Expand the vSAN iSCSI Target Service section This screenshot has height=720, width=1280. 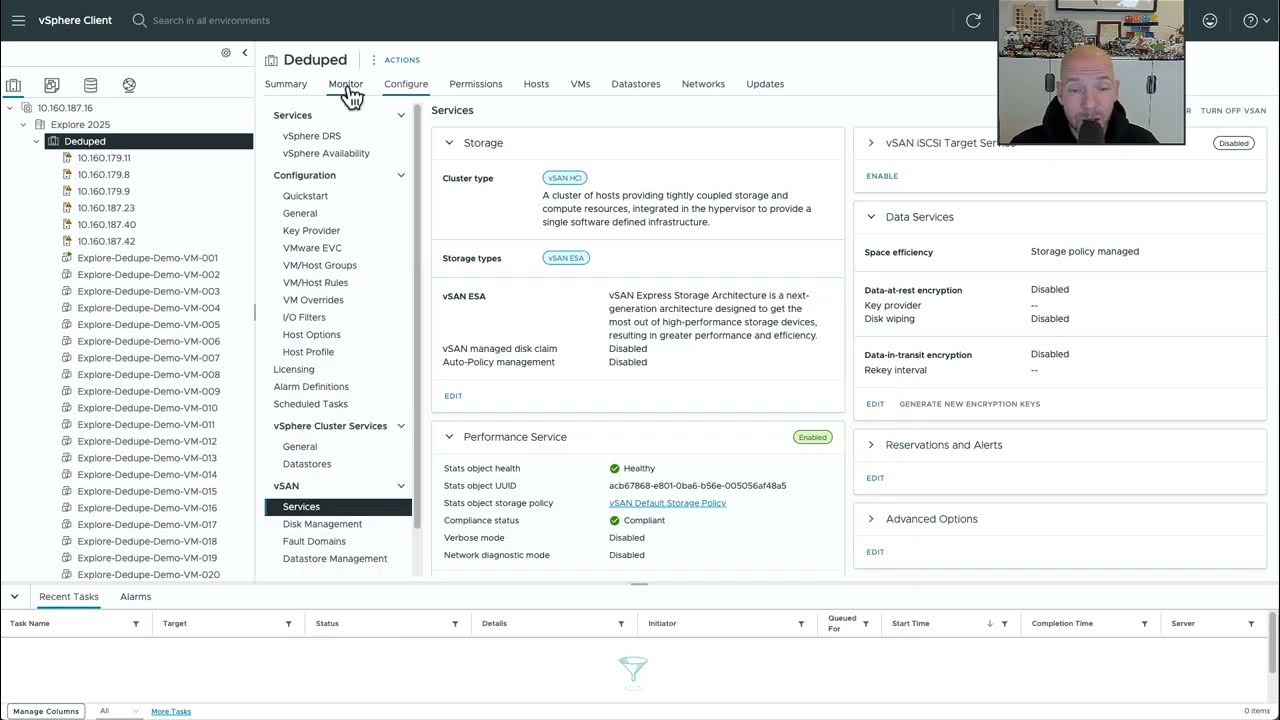[x=871, y=143]
